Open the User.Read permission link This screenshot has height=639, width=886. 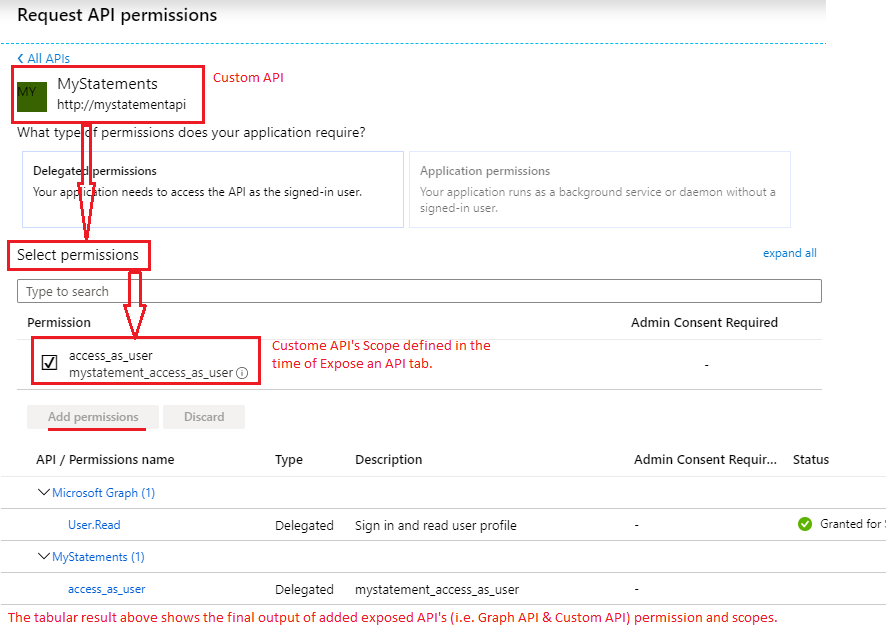coord(94,525)
